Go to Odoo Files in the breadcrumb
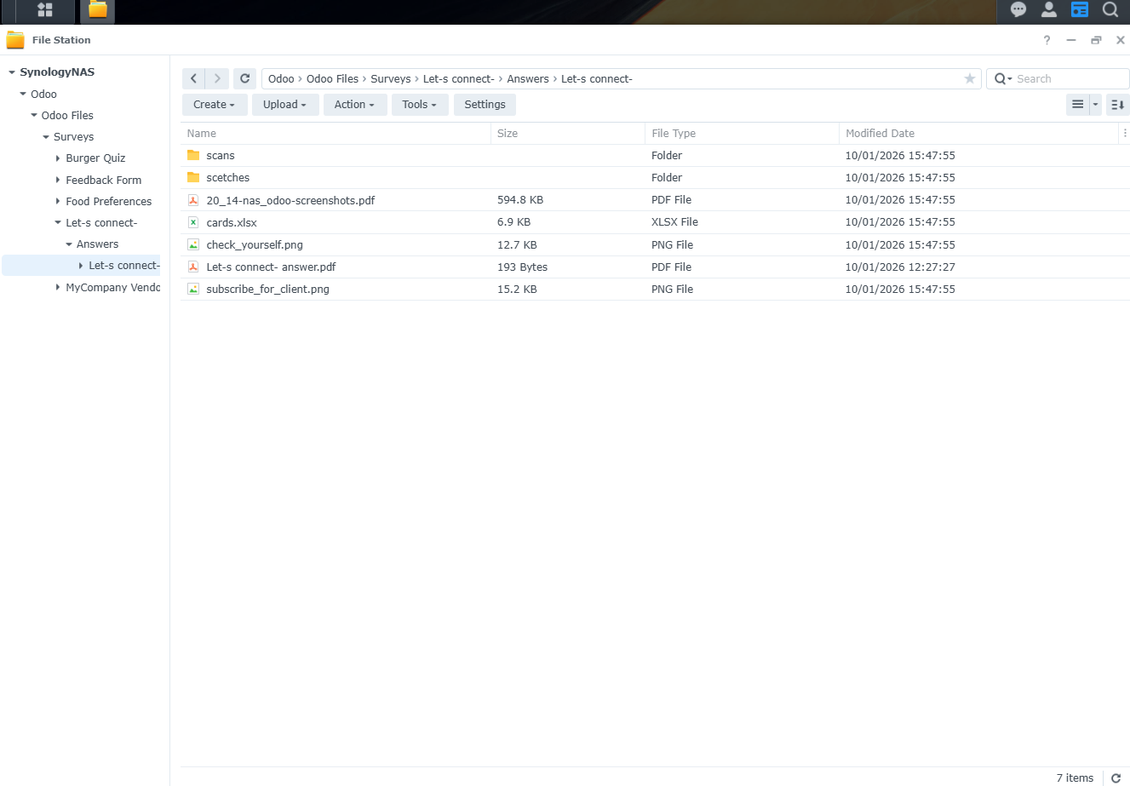The height and width of the screenshot is (786, 1130). [332, 79]
